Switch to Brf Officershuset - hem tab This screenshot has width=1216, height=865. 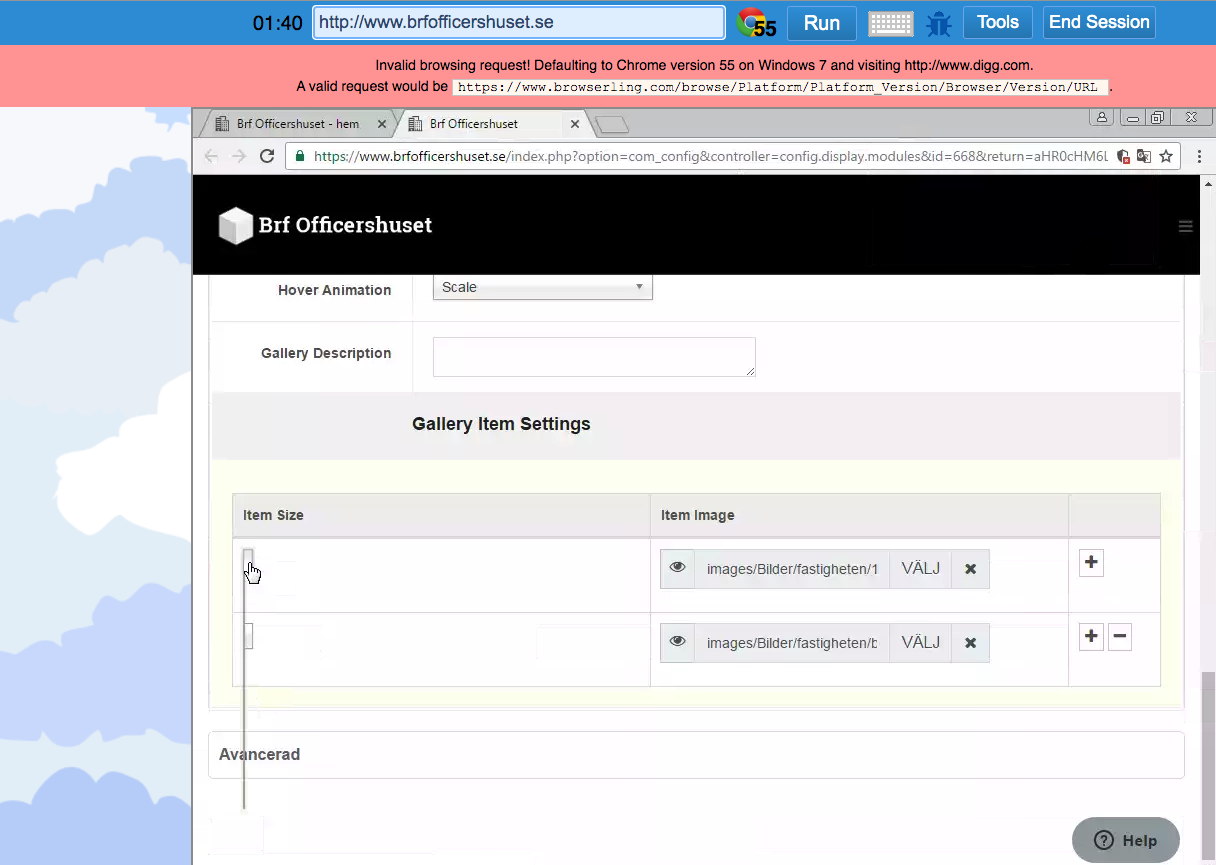pyautogui.click(x=297, y=124)
